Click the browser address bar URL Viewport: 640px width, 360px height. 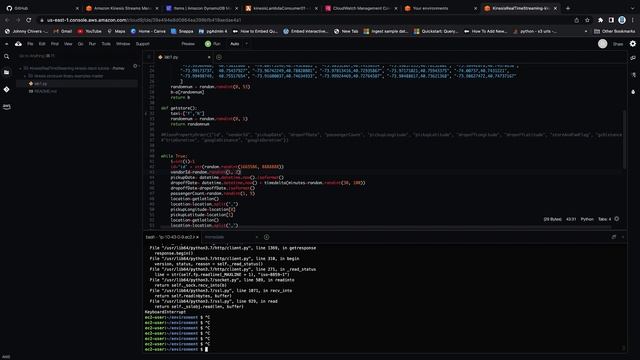point(144,20)
